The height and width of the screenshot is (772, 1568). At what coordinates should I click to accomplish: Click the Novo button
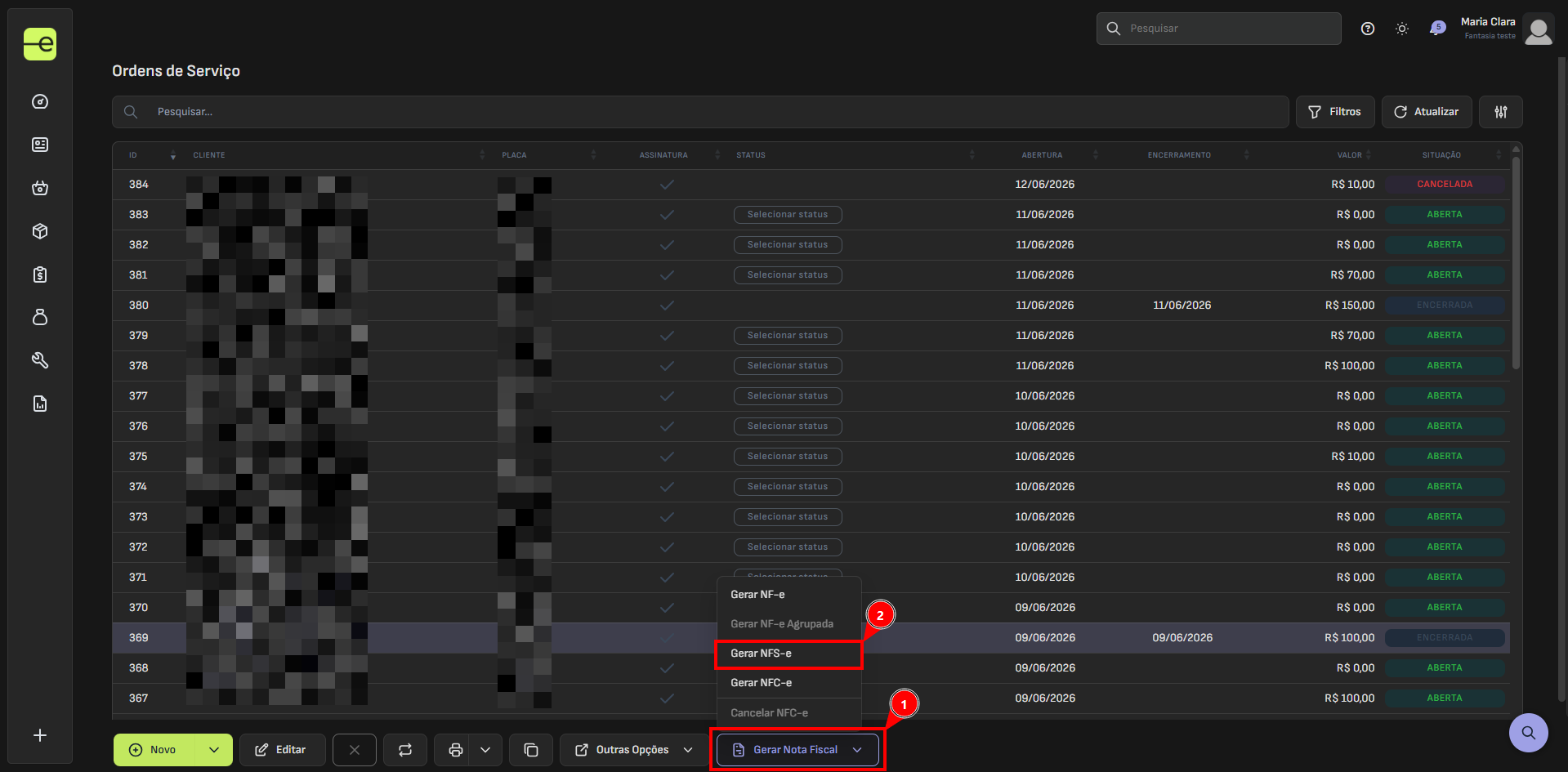(155, 750)
